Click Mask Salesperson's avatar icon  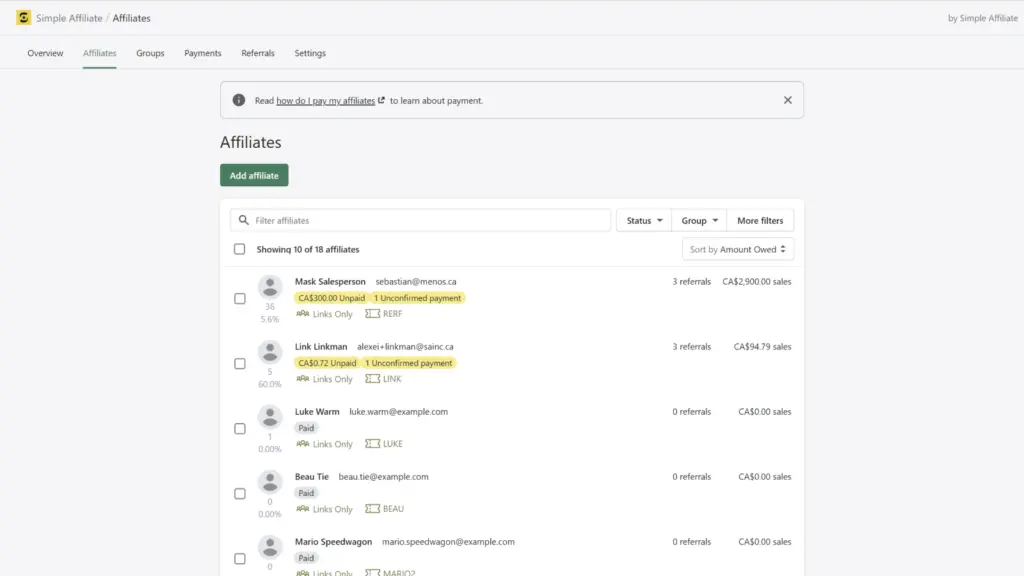(270, 287)
